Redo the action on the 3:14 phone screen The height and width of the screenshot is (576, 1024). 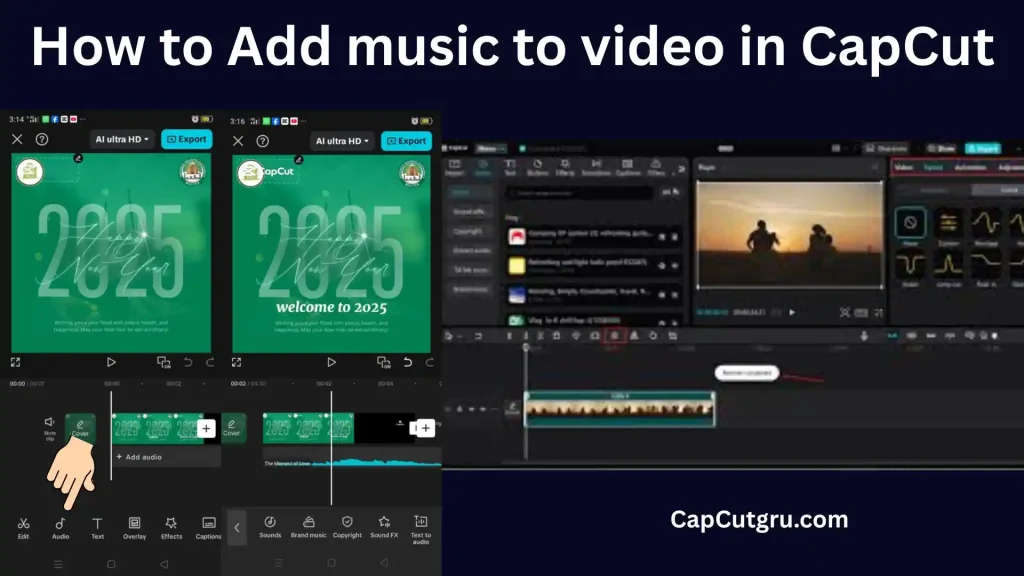pyautogui.click(x=210, y=362)
